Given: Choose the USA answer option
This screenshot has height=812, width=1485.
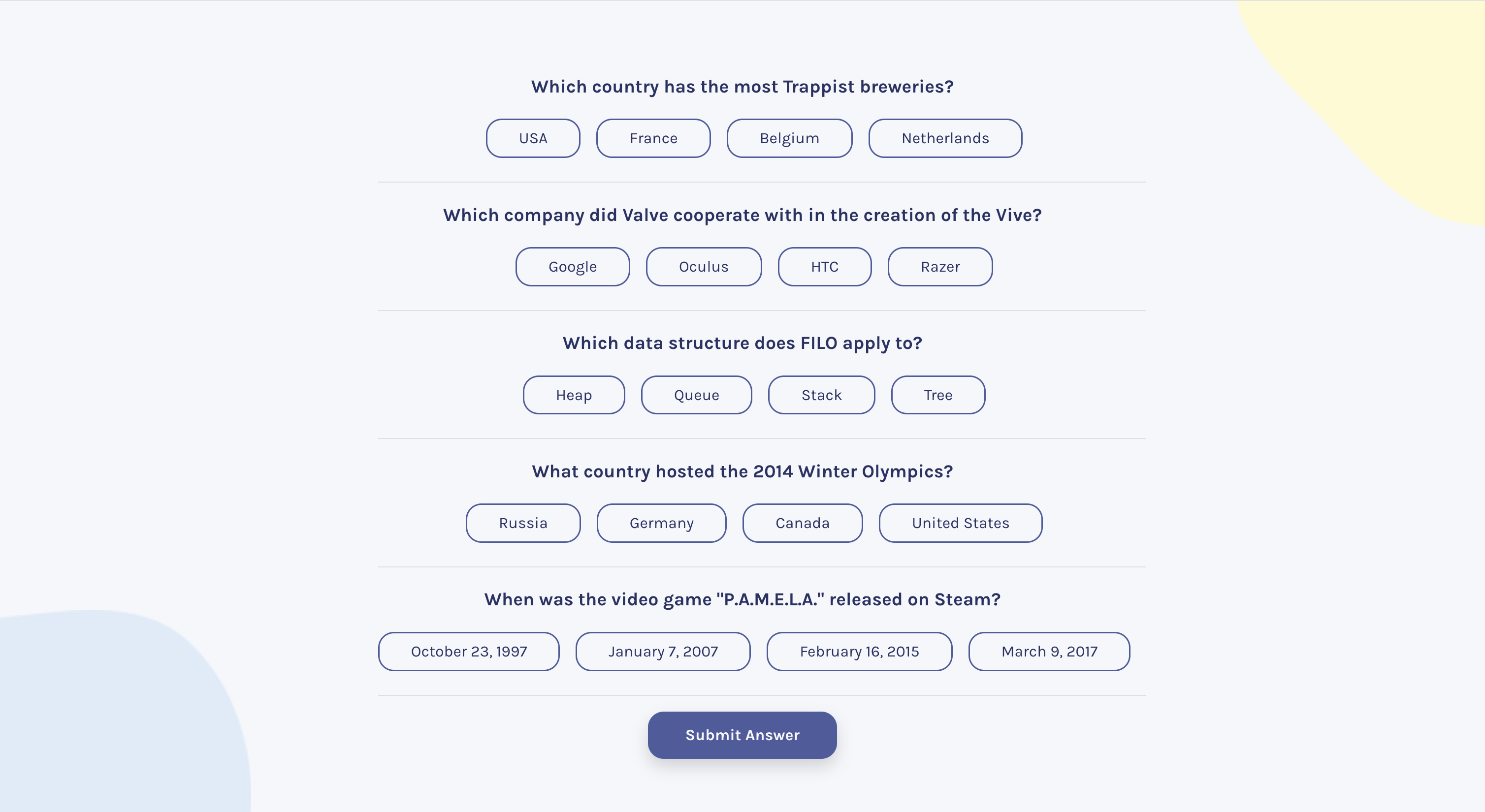Looking at the screenshot, I should point(533,138).
